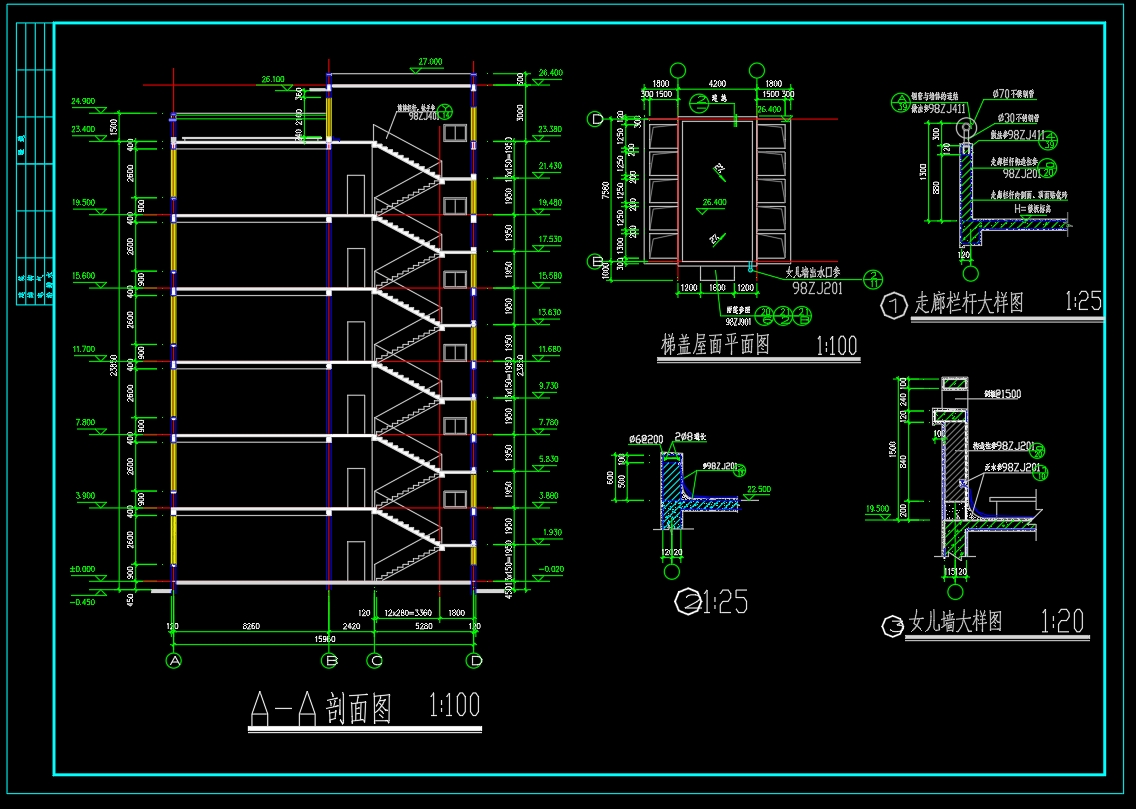The image size is (1136, 809).
Task: Select the 4200 plan width dimension
Action: tap(717, 84)
